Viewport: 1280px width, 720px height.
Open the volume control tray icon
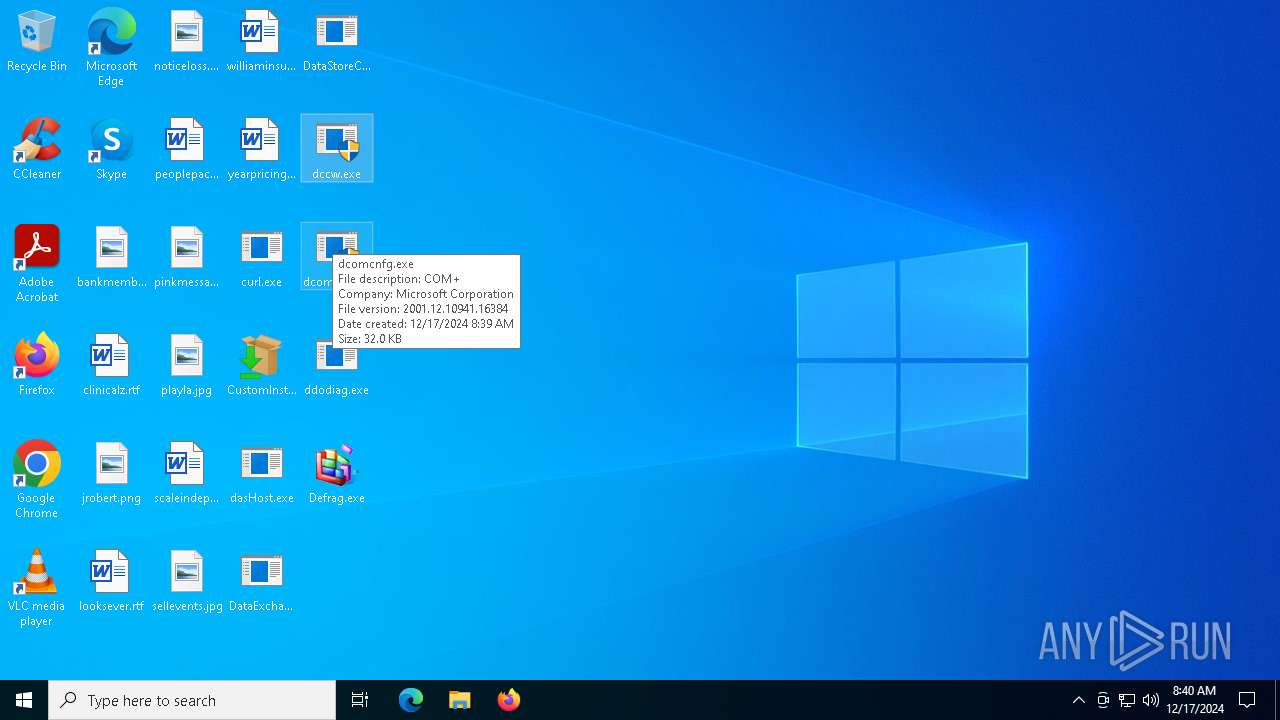tap(1151, 700)
